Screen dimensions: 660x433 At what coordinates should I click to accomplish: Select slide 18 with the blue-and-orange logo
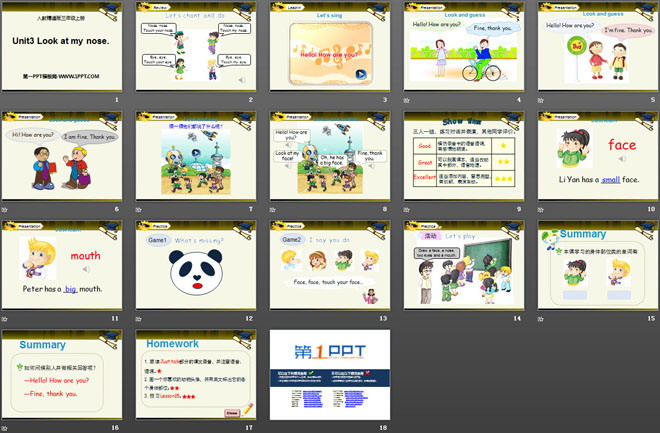(330, 374)
